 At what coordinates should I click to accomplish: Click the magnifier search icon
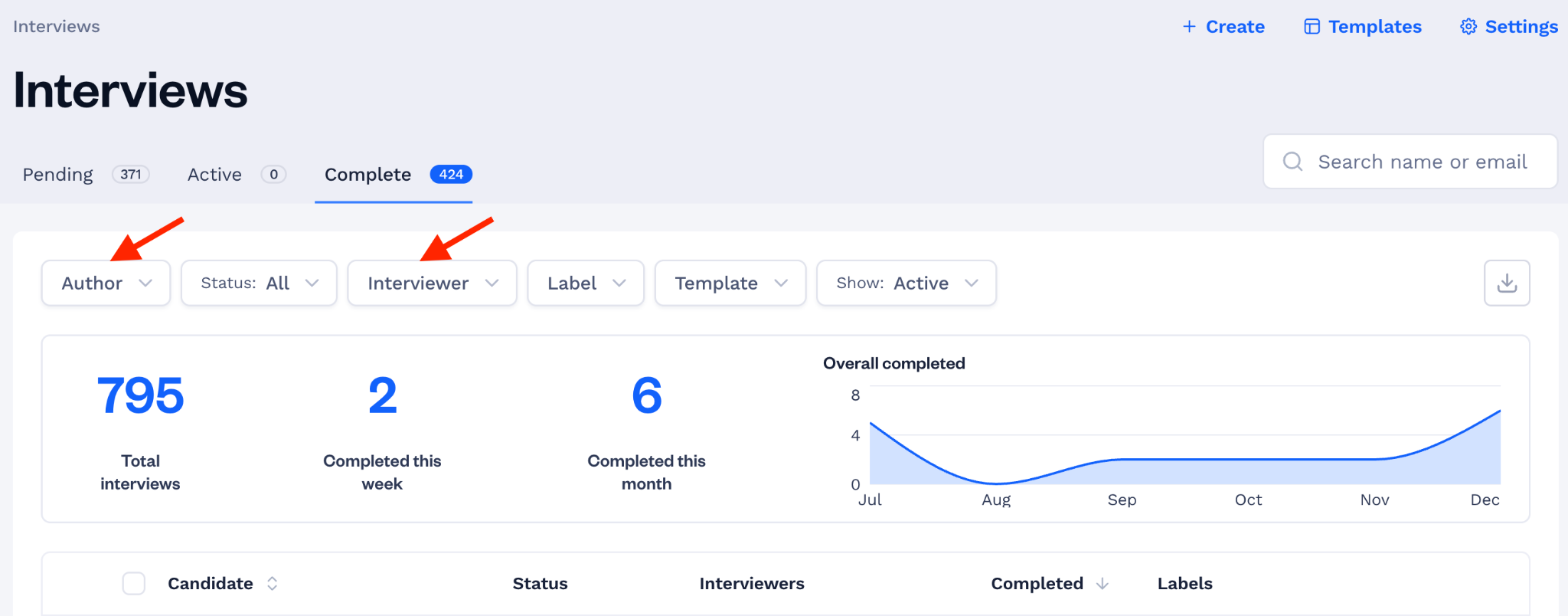tap(1292, 162)
